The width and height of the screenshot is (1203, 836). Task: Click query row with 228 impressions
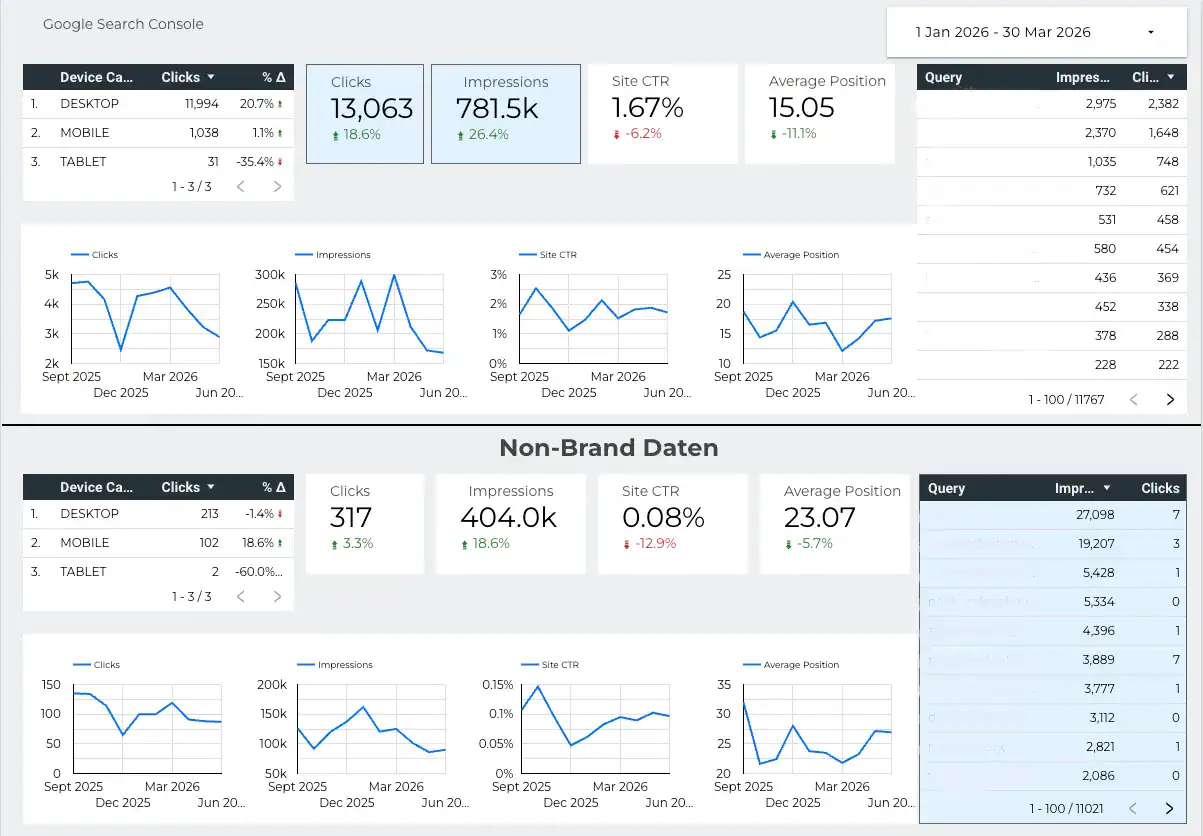(1052, 365)
